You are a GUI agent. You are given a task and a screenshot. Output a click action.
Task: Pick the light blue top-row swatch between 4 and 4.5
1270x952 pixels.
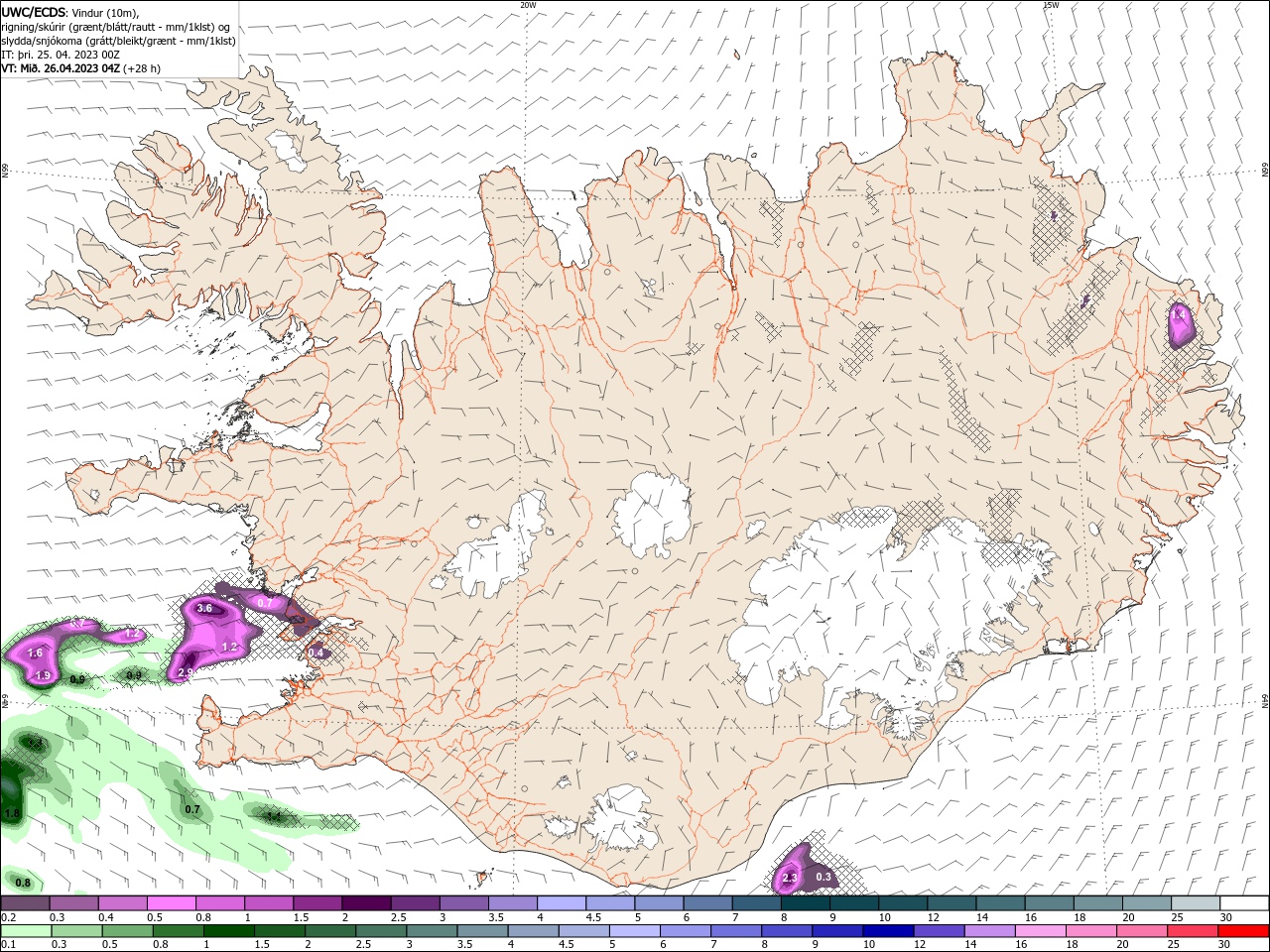pos(561,903)
